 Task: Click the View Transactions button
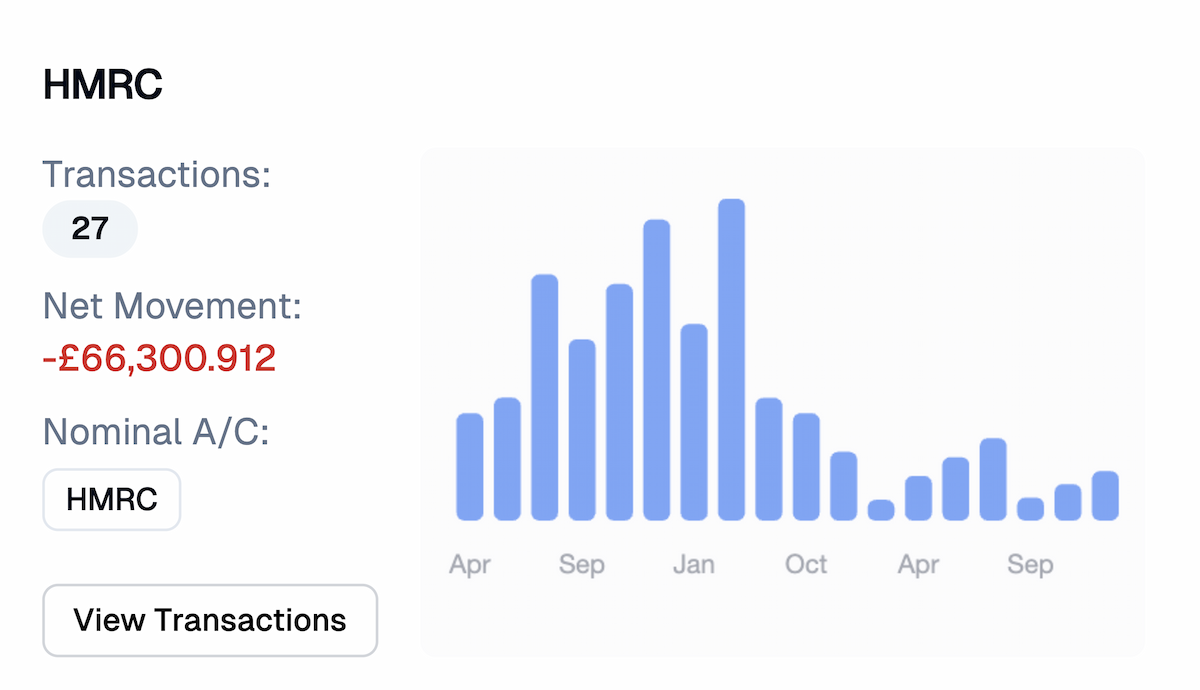(210, 620)
